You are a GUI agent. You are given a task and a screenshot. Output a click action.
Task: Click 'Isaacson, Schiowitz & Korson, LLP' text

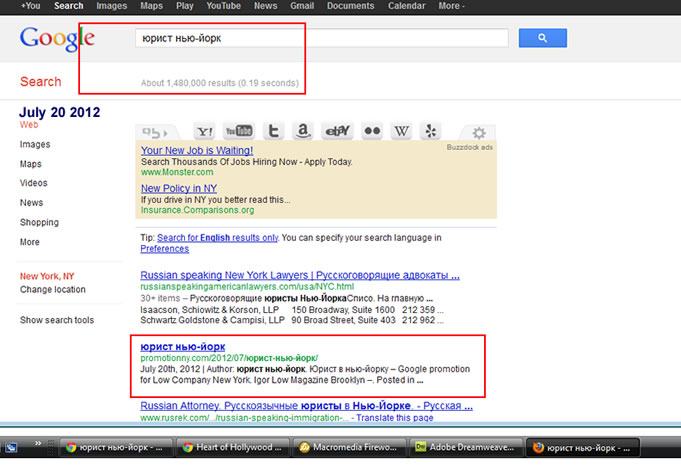click(209, 310)
